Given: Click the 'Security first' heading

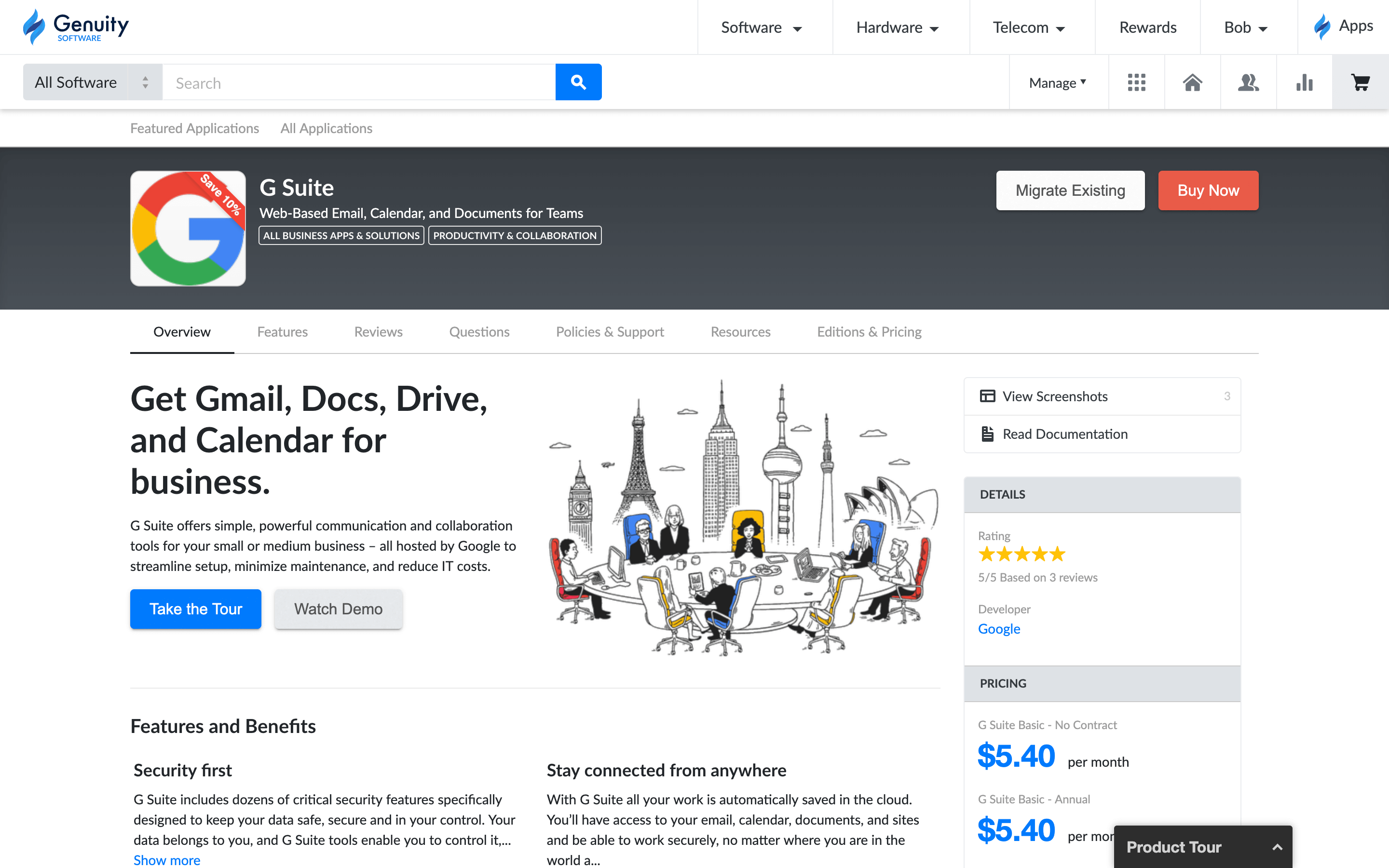Looking at the screenshot, I should 182,770.
